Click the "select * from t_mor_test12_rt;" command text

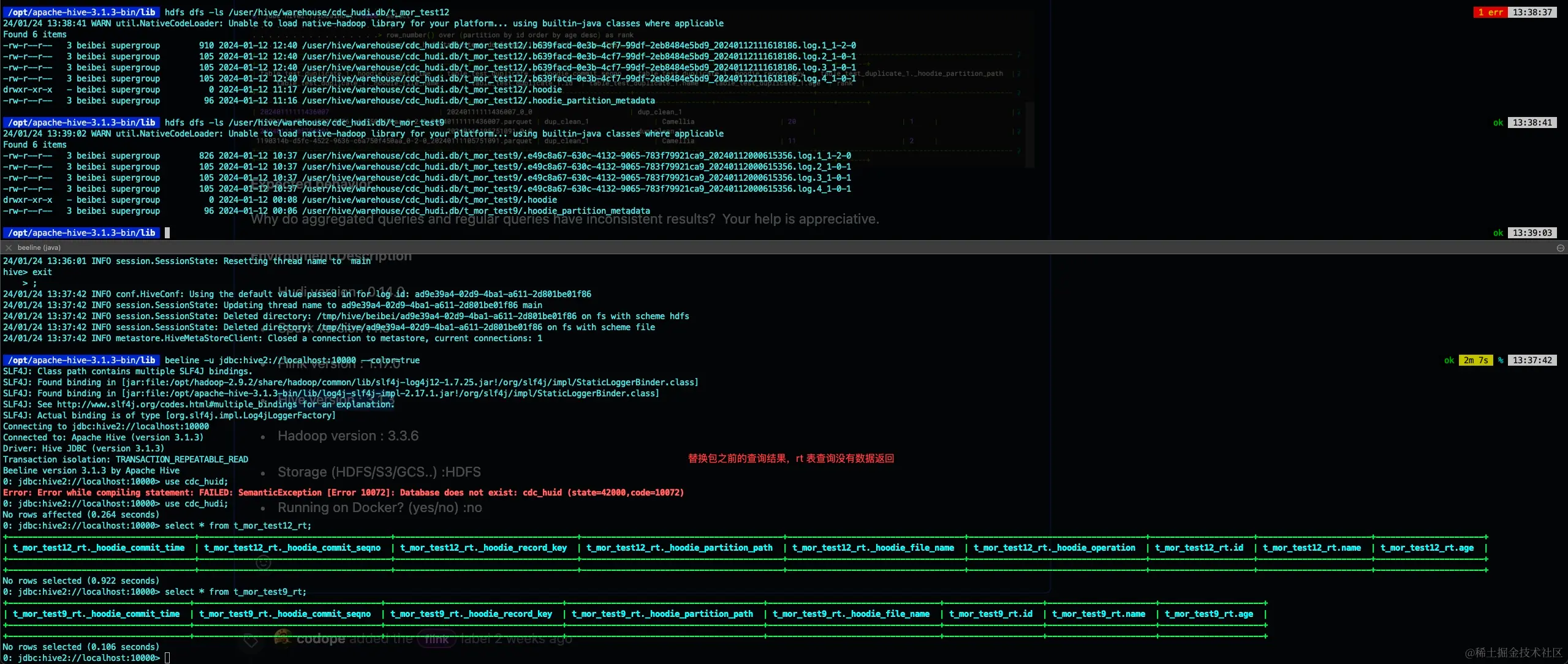click(239, 526)
